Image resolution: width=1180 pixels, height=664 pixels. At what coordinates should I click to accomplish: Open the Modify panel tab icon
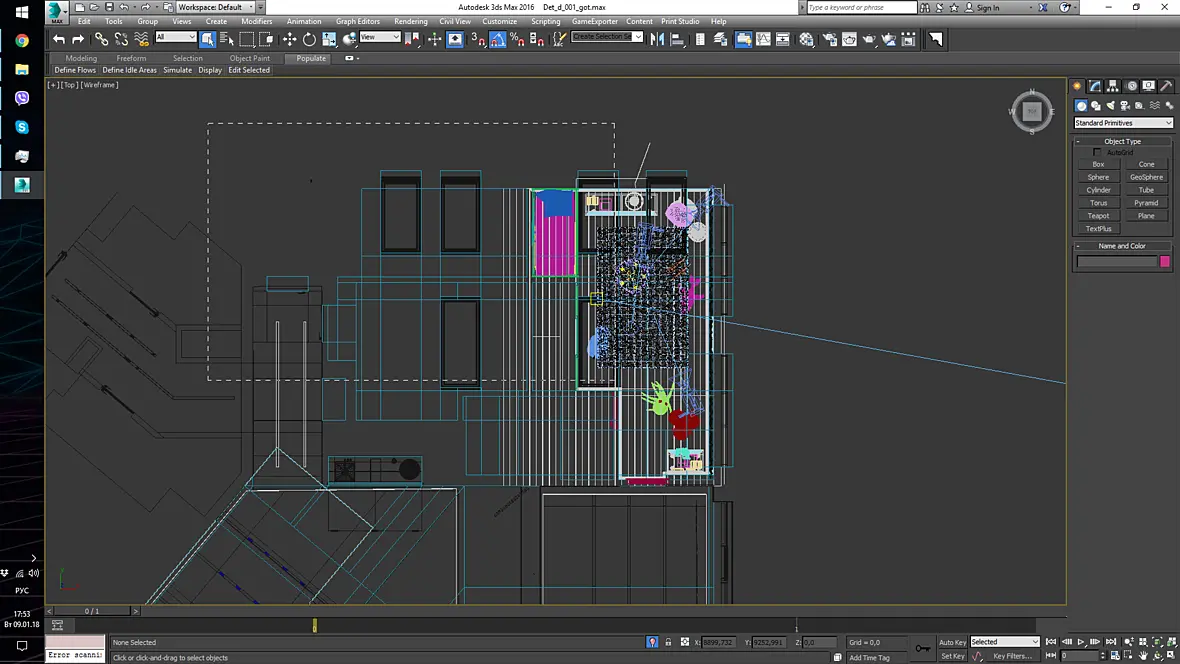(x=1095, y=86)
